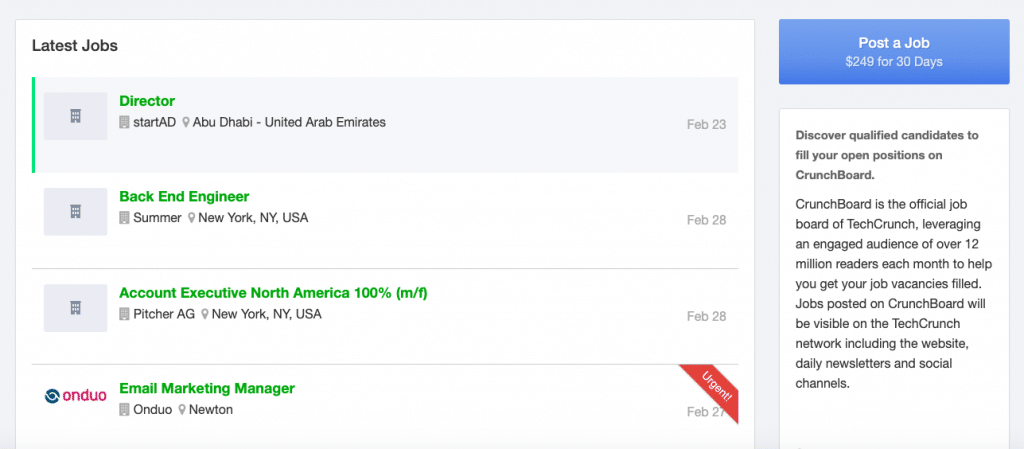The height and width of the screenshot is (449, 1024).
Task: Click the location pin next to Newton
Action: pyautogui.click(x=182, y=410)
